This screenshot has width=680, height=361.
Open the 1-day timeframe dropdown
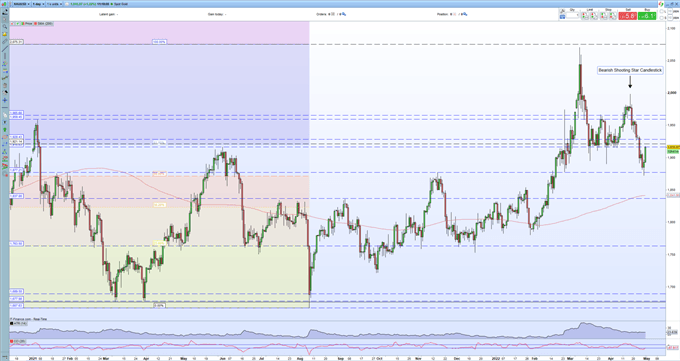click(39, 4)
